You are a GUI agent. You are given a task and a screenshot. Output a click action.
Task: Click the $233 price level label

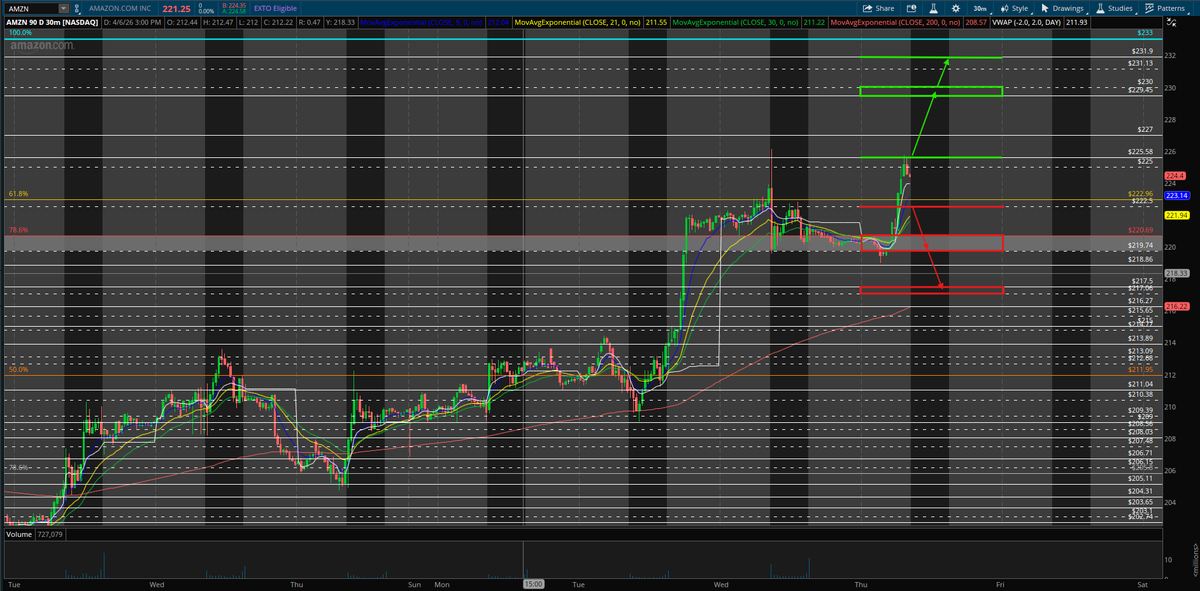coord(1145,33)
